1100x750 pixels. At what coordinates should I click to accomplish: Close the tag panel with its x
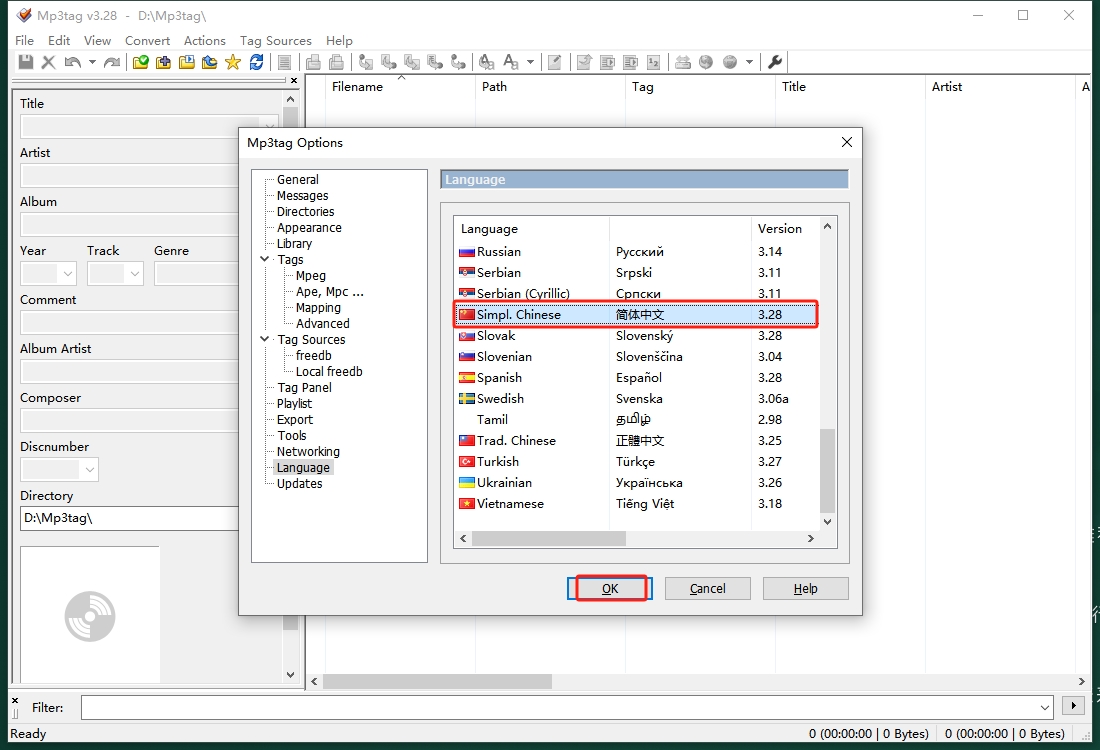point(294,81)
